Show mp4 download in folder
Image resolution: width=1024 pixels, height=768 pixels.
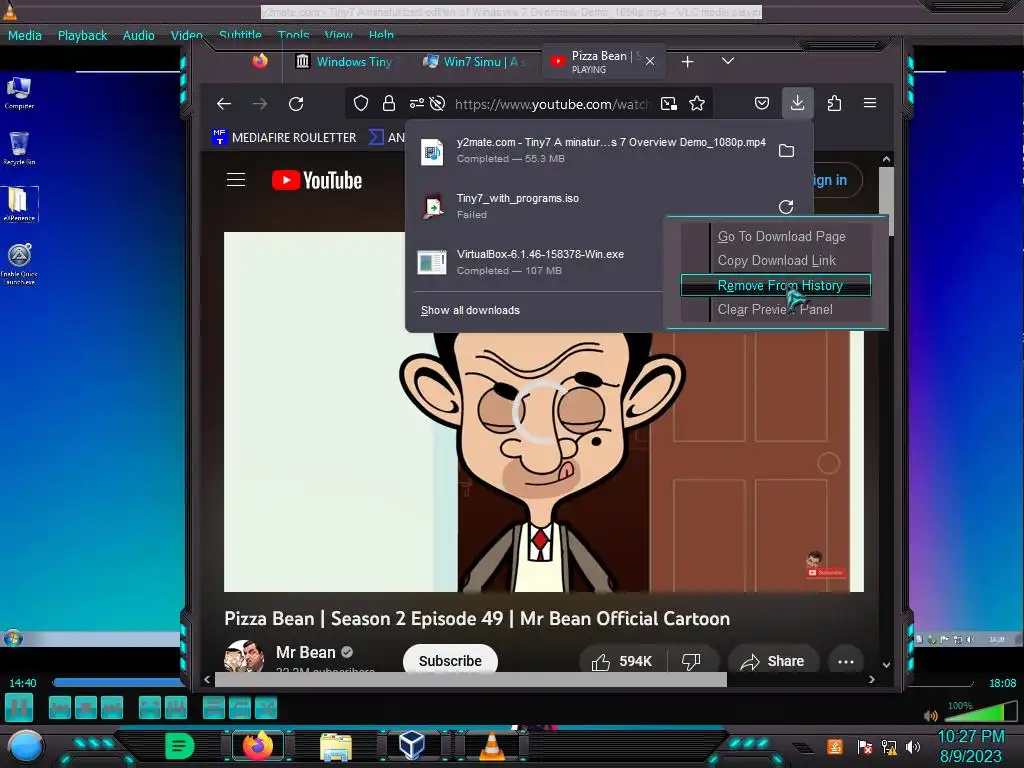tap(786, 151)
